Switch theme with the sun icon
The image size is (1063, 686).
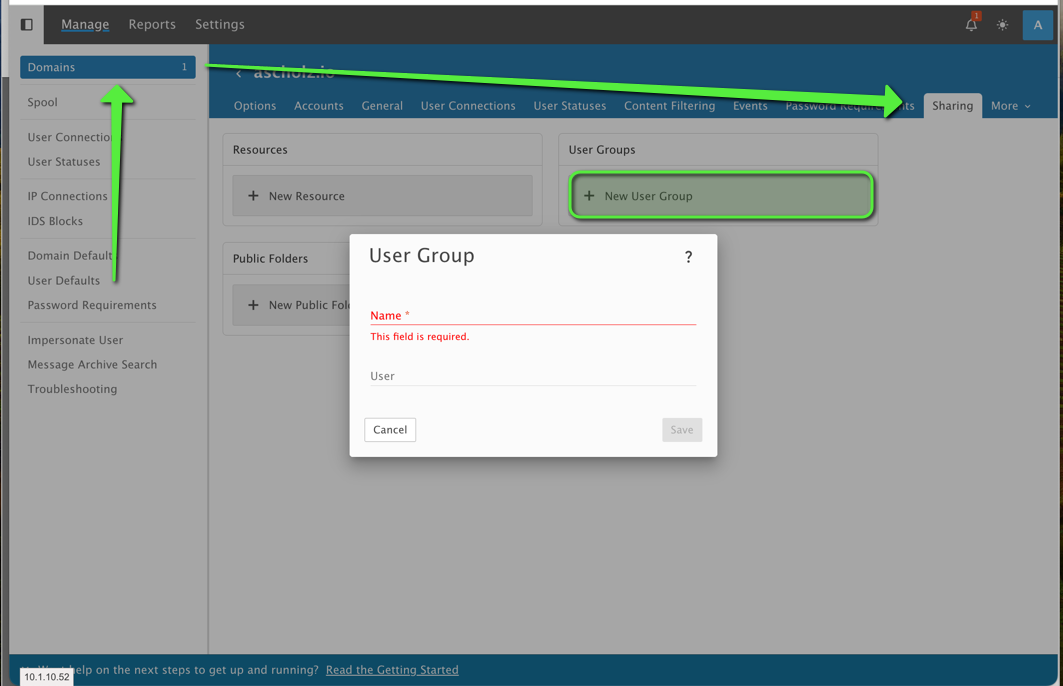(x=1002, y=25)
